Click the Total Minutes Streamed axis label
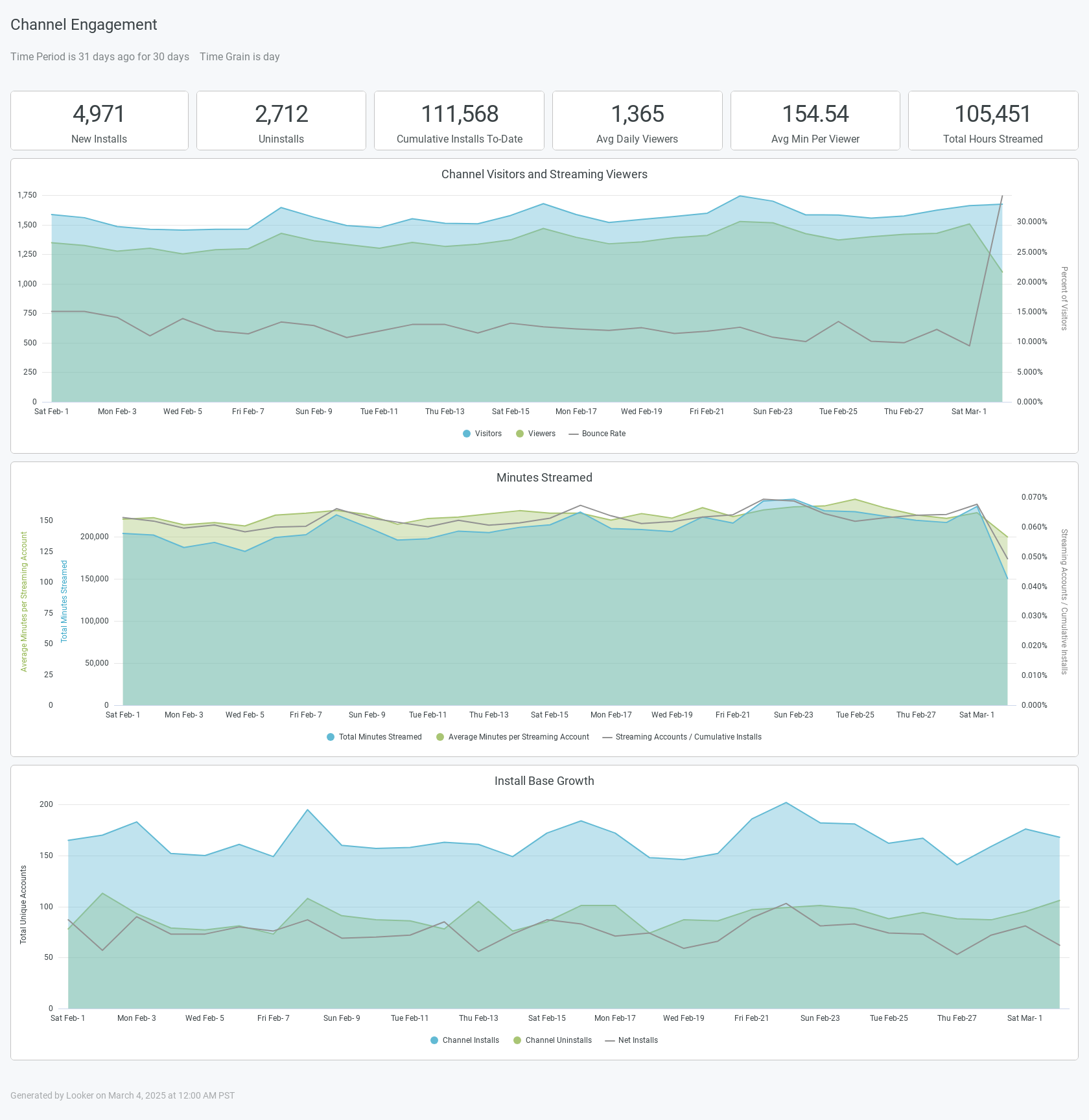 (x=64, y=601)
